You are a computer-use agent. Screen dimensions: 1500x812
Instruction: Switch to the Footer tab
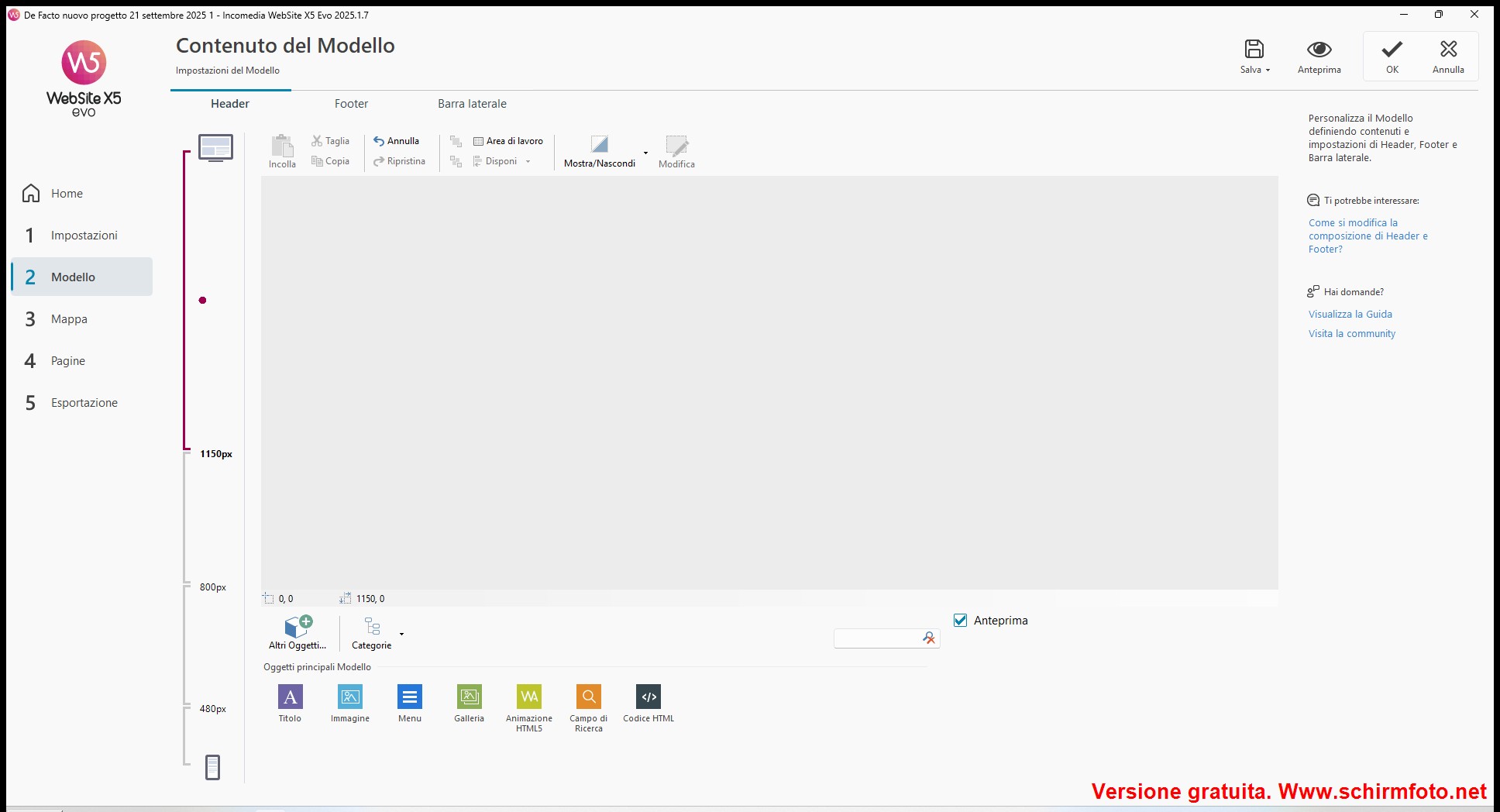[351, 104]
